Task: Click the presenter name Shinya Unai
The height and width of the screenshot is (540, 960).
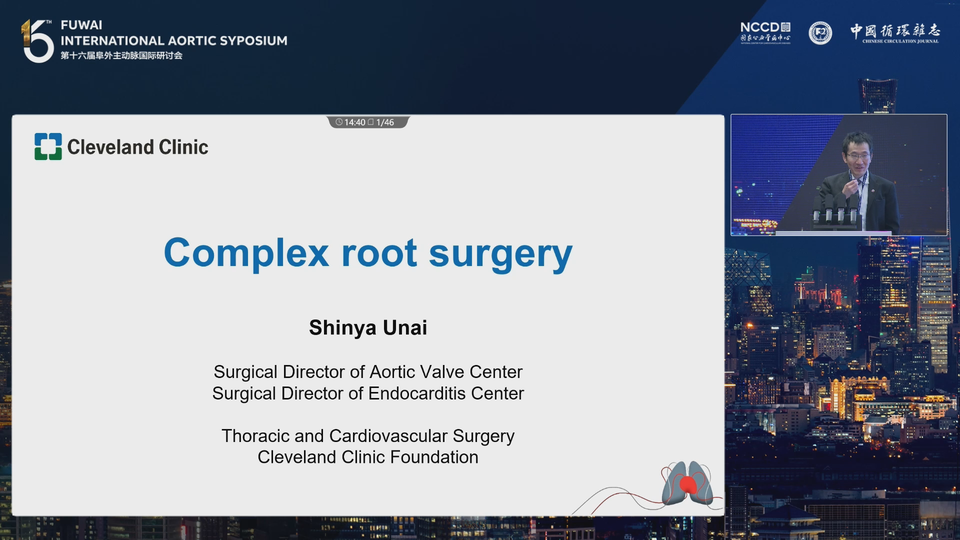Action: 368,328
